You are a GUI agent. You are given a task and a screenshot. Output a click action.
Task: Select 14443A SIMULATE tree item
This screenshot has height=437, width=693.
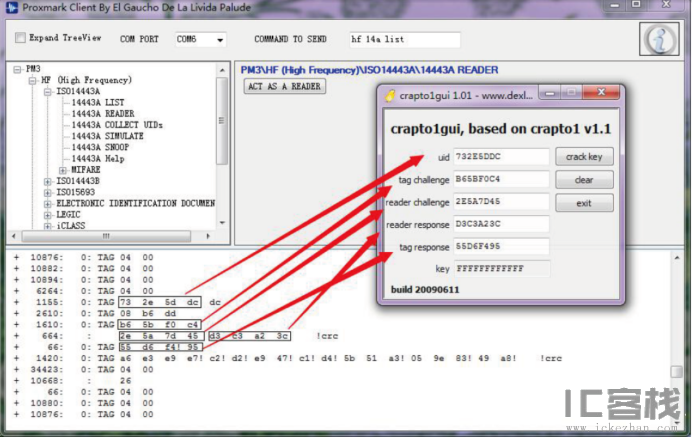(107, 136)
